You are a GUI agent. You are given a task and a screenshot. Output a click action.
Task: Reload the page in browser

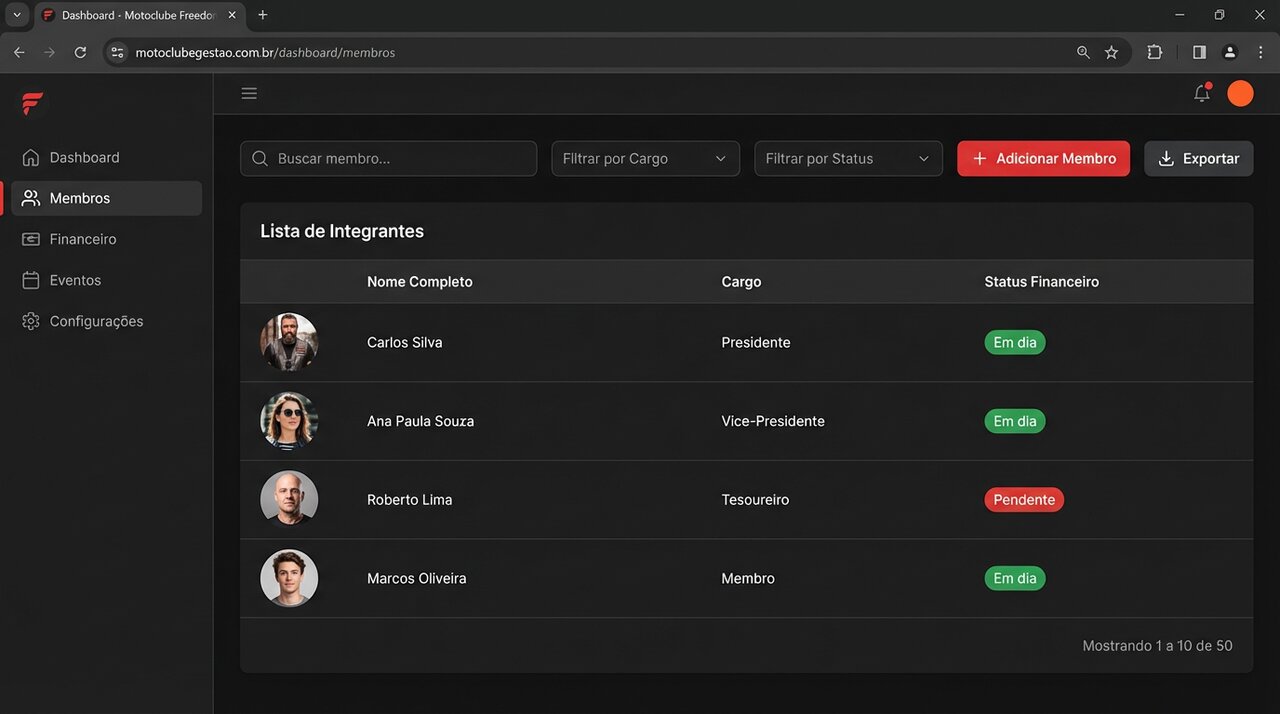pos(80,52)
